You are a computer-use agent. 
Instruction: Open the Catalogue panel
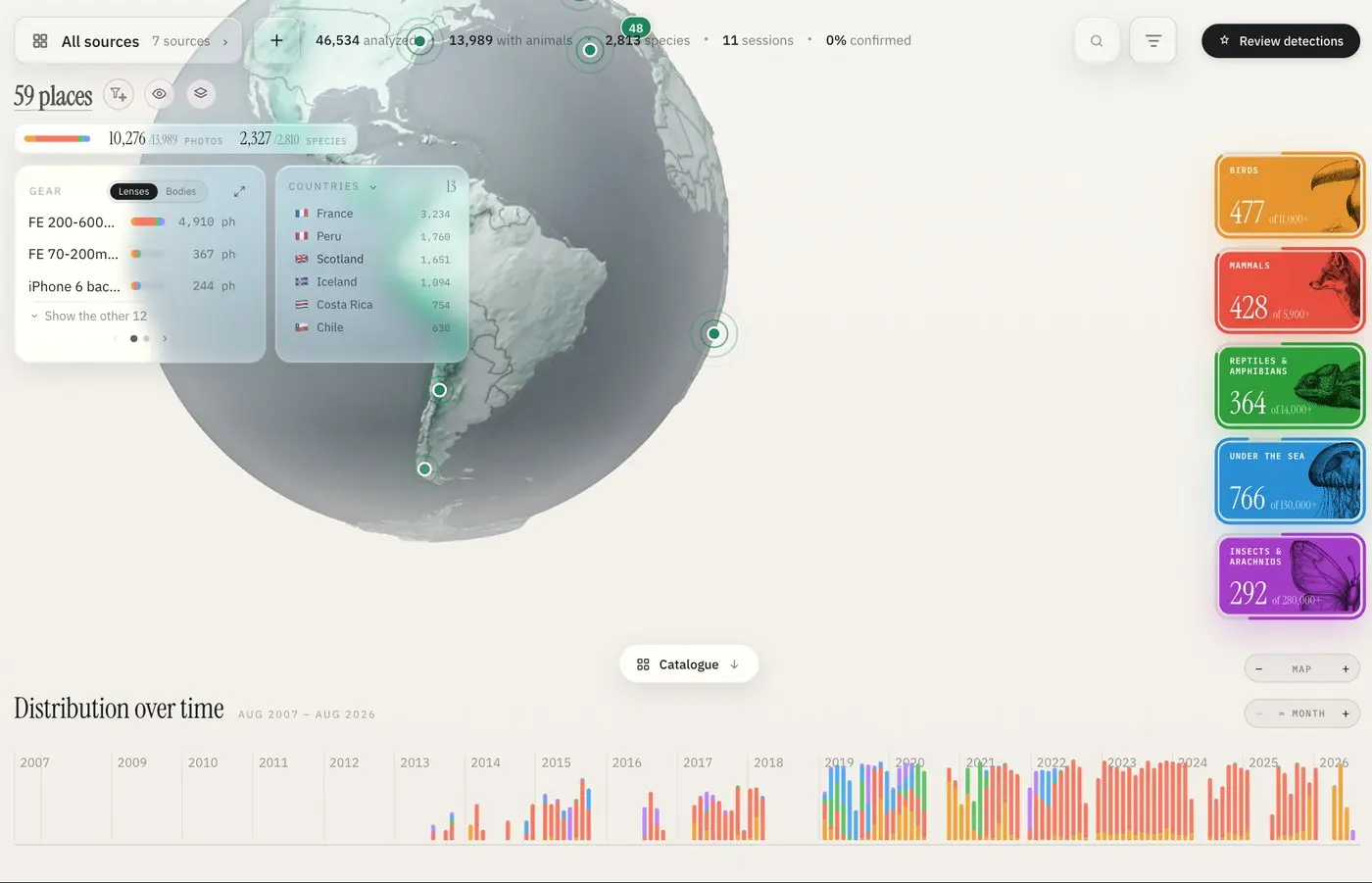click(x=689, y=664)
